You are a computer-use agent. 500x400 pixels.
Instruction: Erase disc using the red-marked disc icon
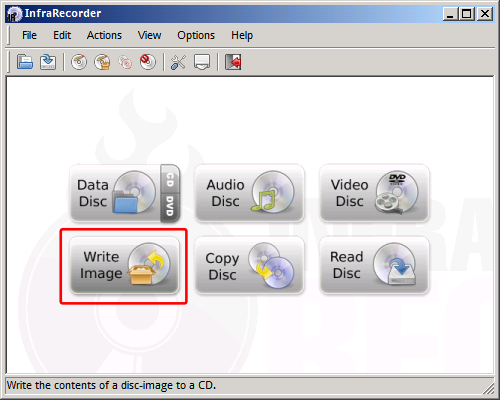[x=148, y=62]
